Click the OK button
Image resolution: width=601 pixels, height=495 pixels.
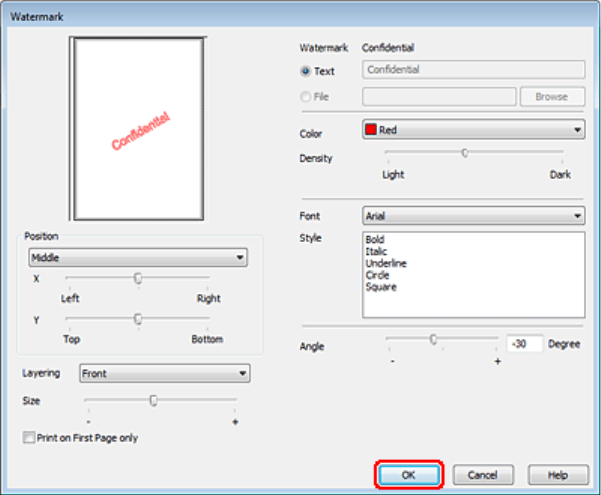(409, 475)
